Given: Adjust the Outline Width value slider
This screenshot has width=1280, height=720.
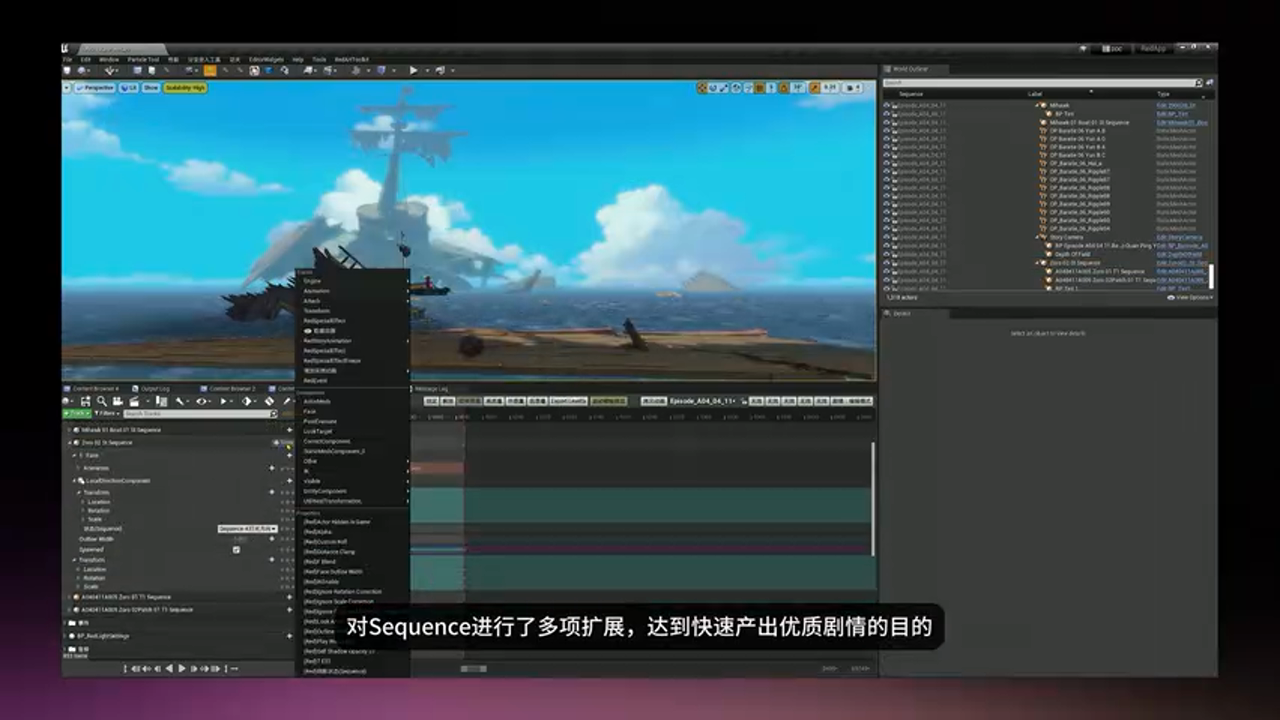Looking at the screenshot, I should click(x=240, y=539).
